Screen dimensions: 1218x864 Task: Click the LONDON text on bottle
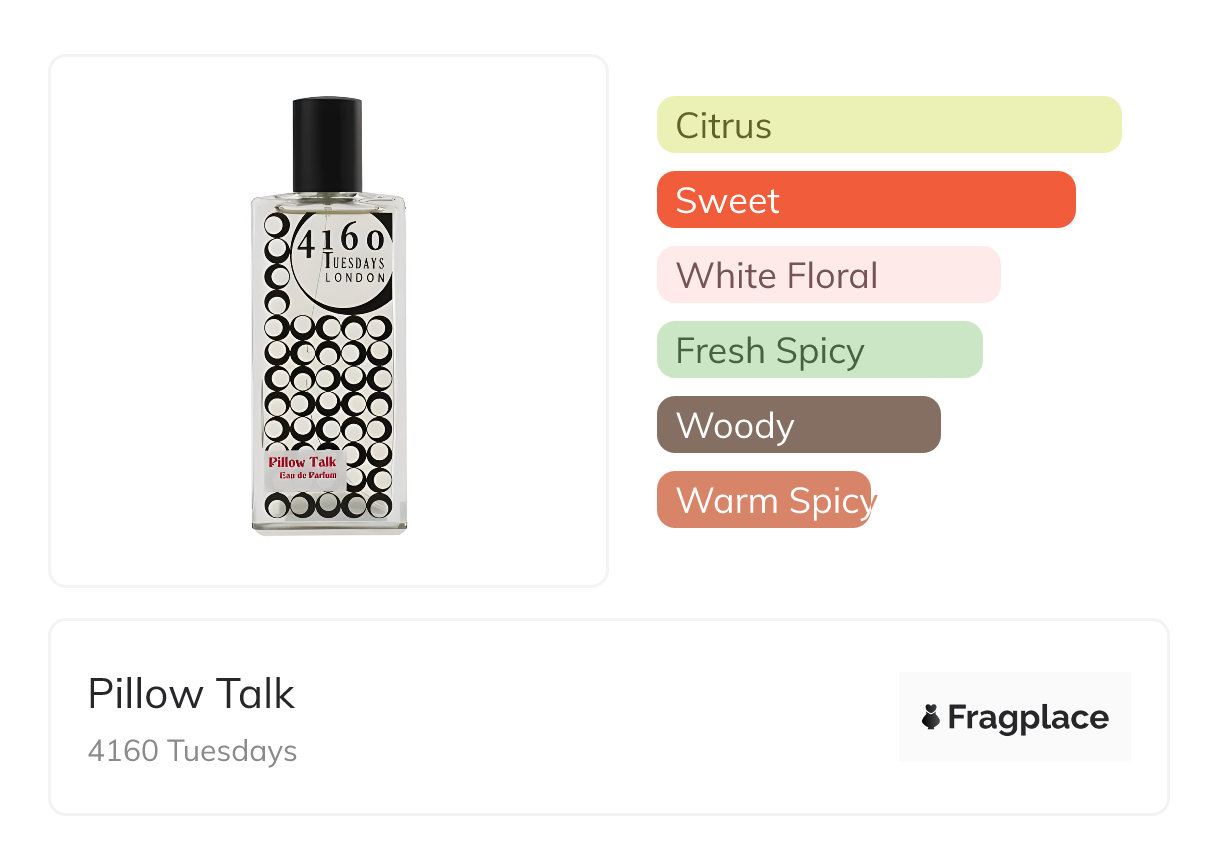(x=356, y=277)
